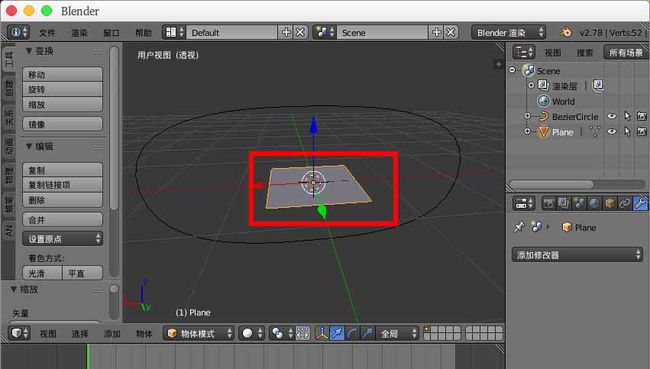Switch to World properties tab
The height and width of the screenshot is (369, 650).
tap(594, 204)
